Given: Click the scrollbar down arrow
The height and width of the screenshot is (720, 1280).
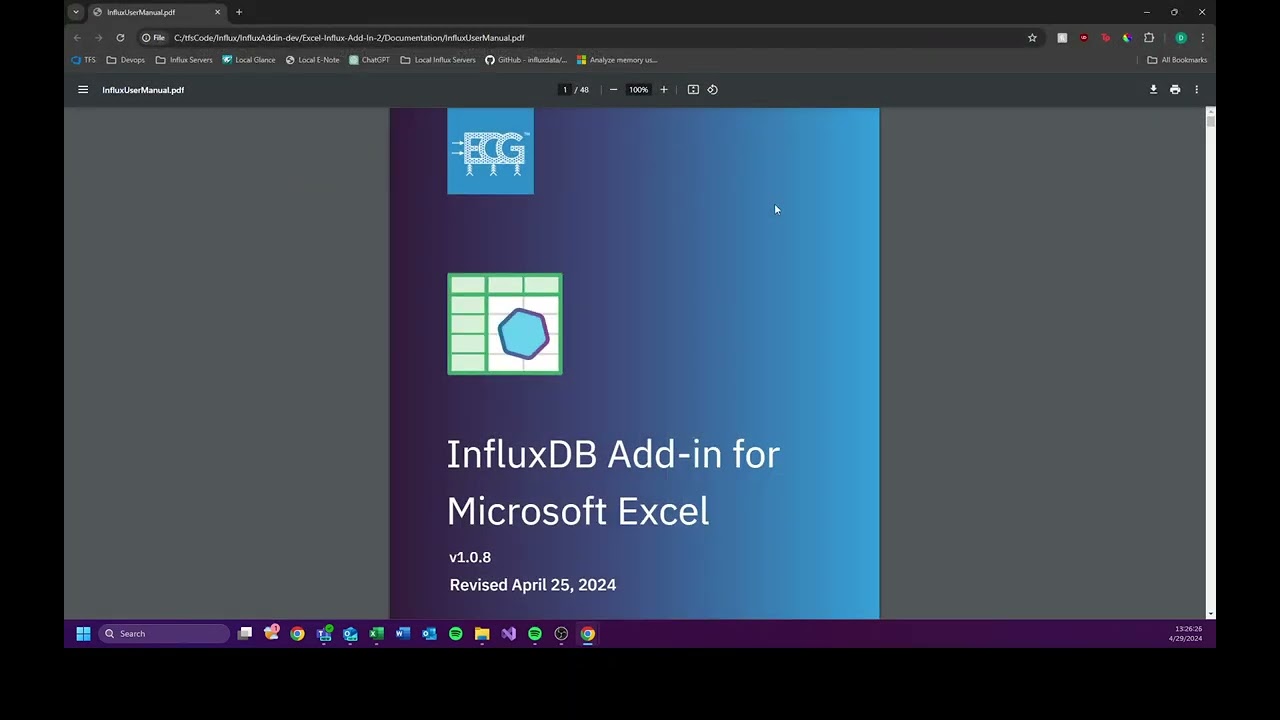Looking at the screenshot, I should click(x=1211, y=614).
